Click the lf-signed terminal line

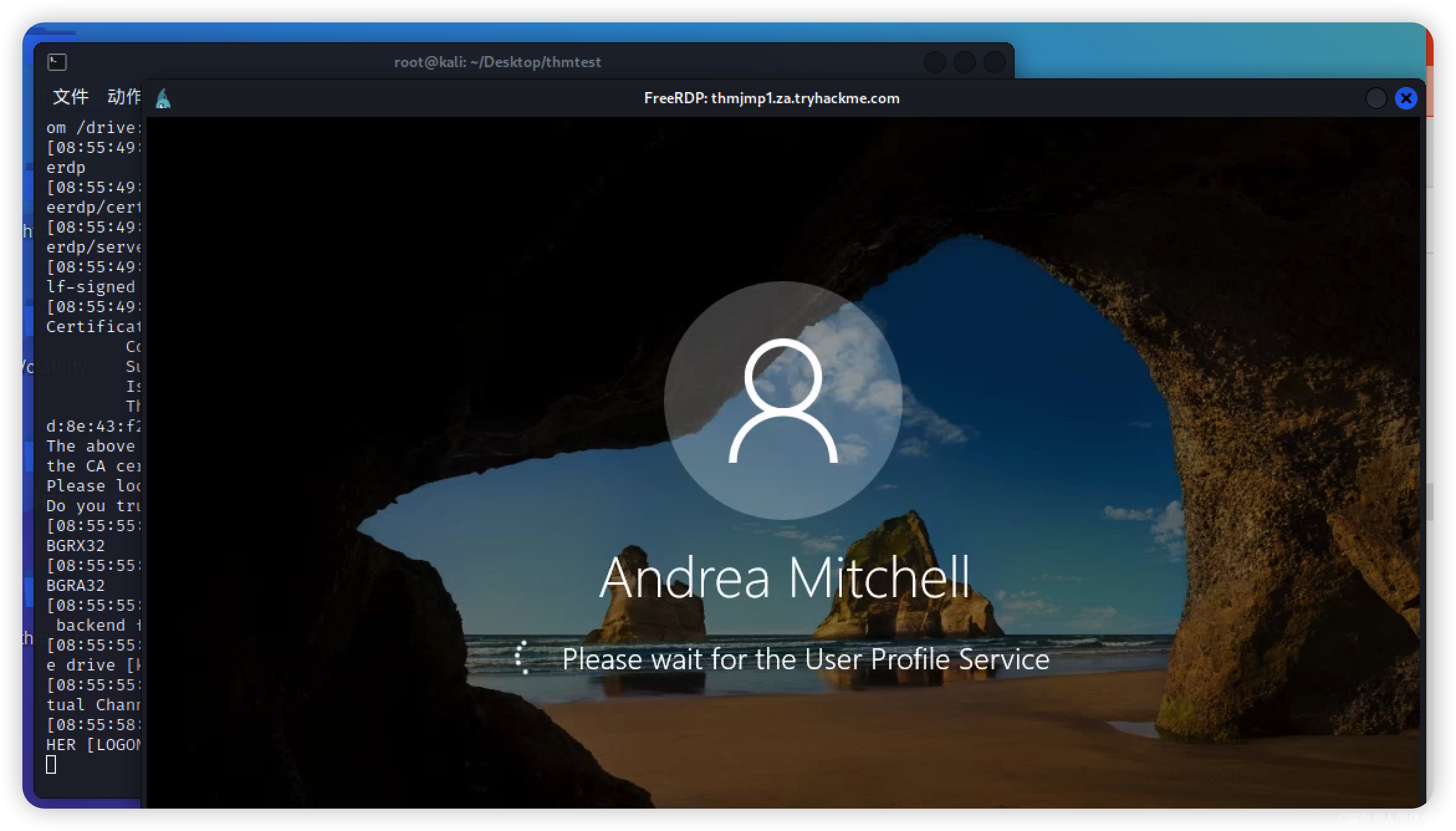tap(91, 287)
